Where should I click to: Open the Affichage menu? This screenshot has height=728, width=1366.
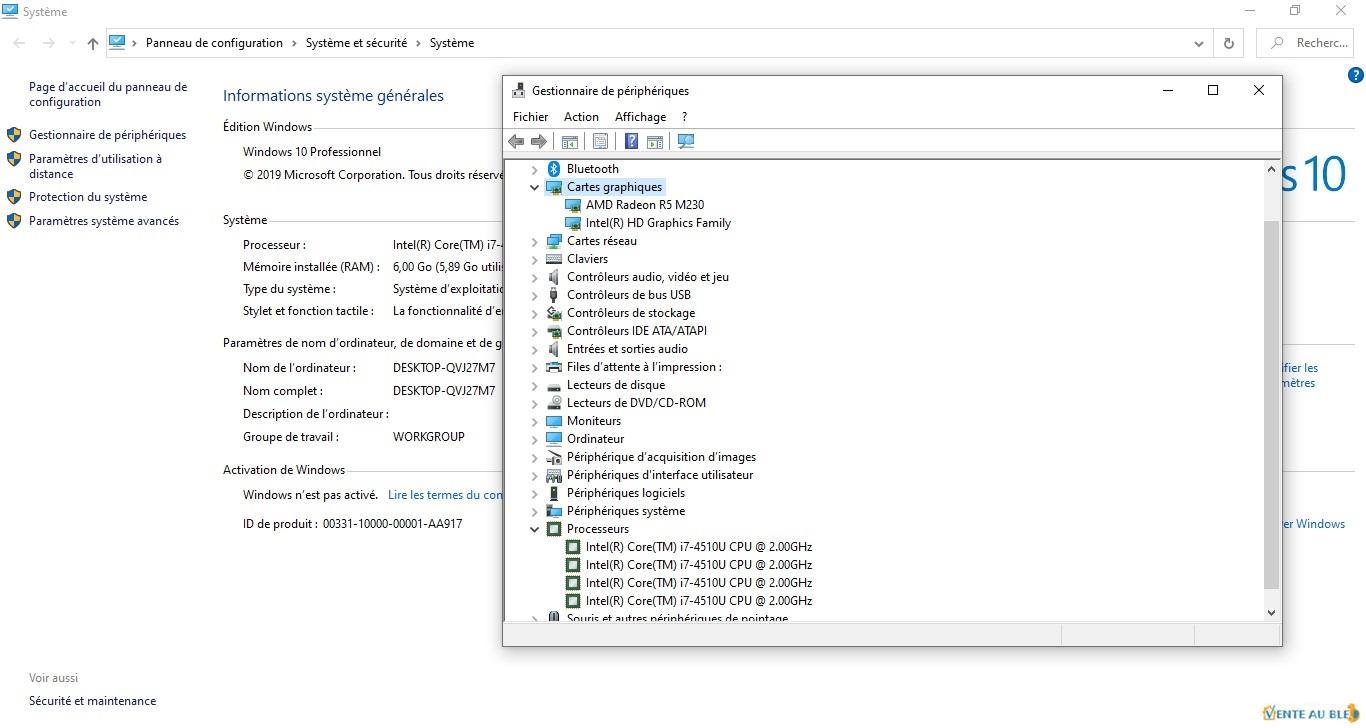point(640,117)
